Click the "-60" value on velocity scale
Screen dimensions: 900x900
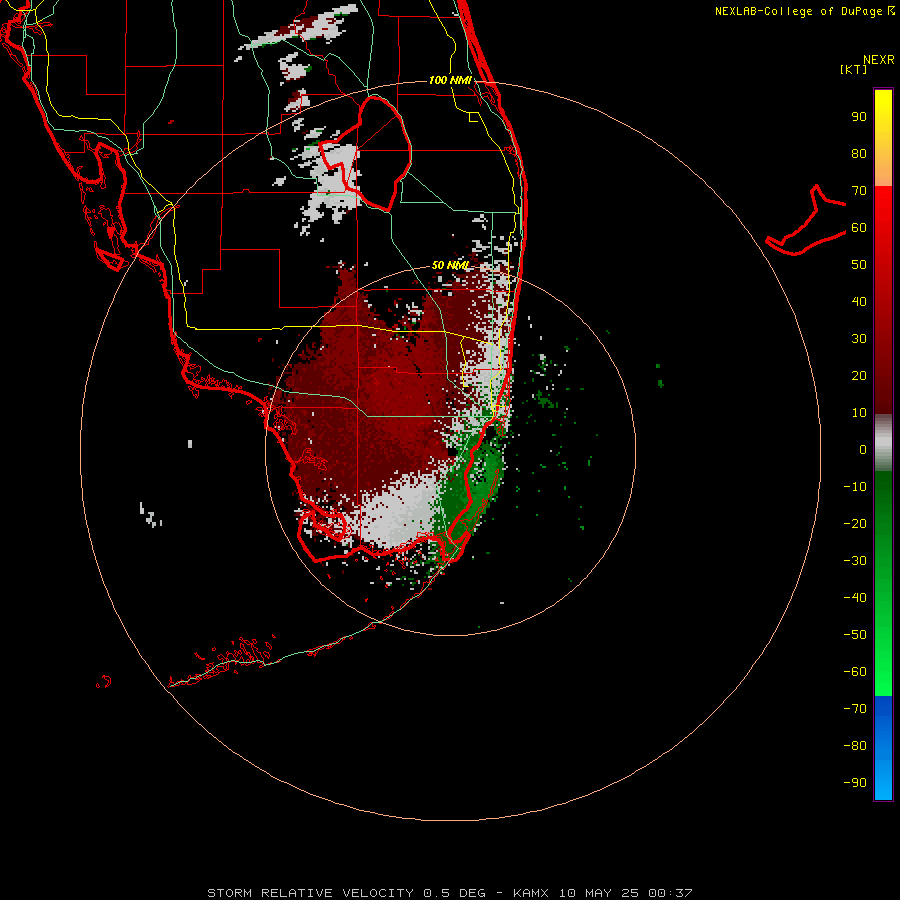[x=855, y=672]
